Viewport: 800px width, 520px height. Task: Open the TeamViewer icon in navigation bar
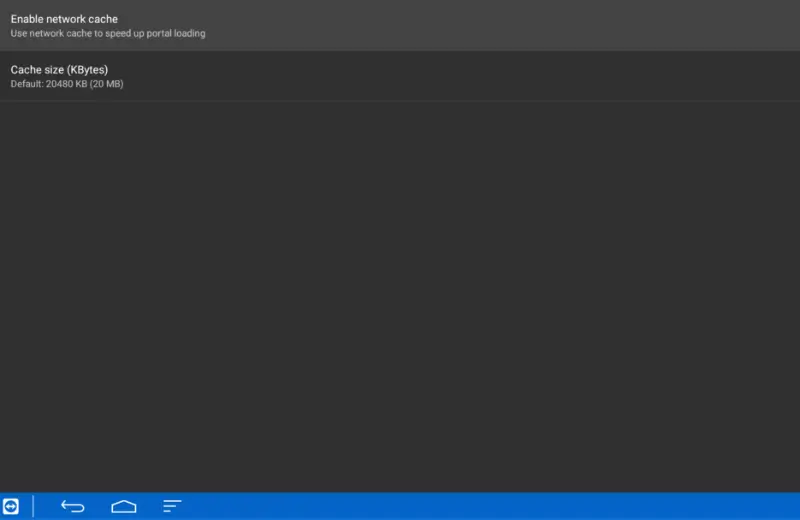[x=11, y=506]
